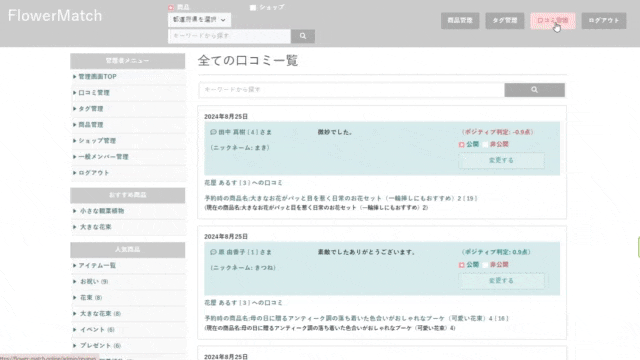This screenshot has width=640, height=360.
Task: Click ログアウト in the sidebar menu
Action: click(x=94, y=173)
